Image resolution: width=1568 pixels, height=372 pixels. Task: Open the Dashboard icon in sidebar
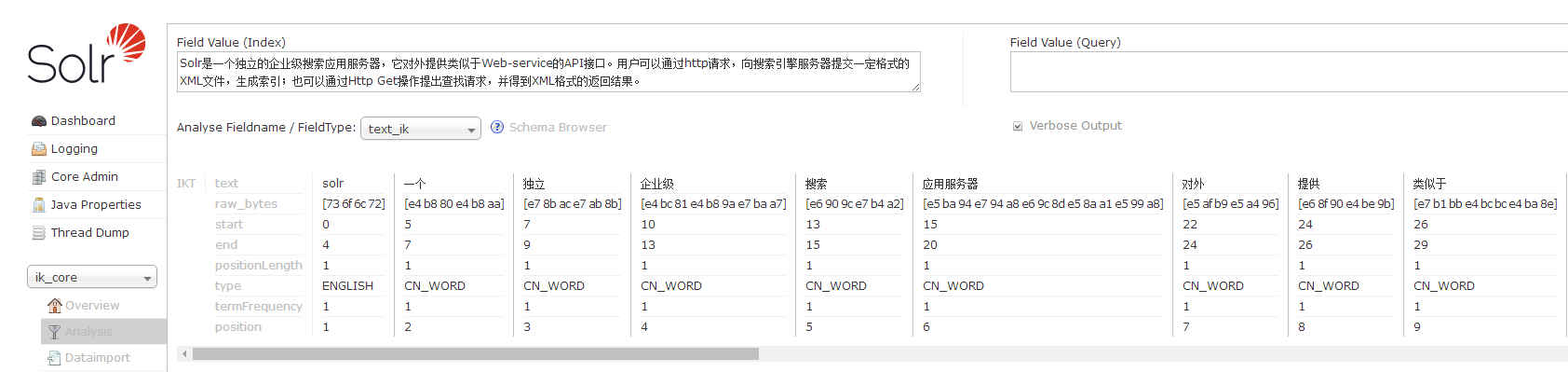(x=39, y=121)
